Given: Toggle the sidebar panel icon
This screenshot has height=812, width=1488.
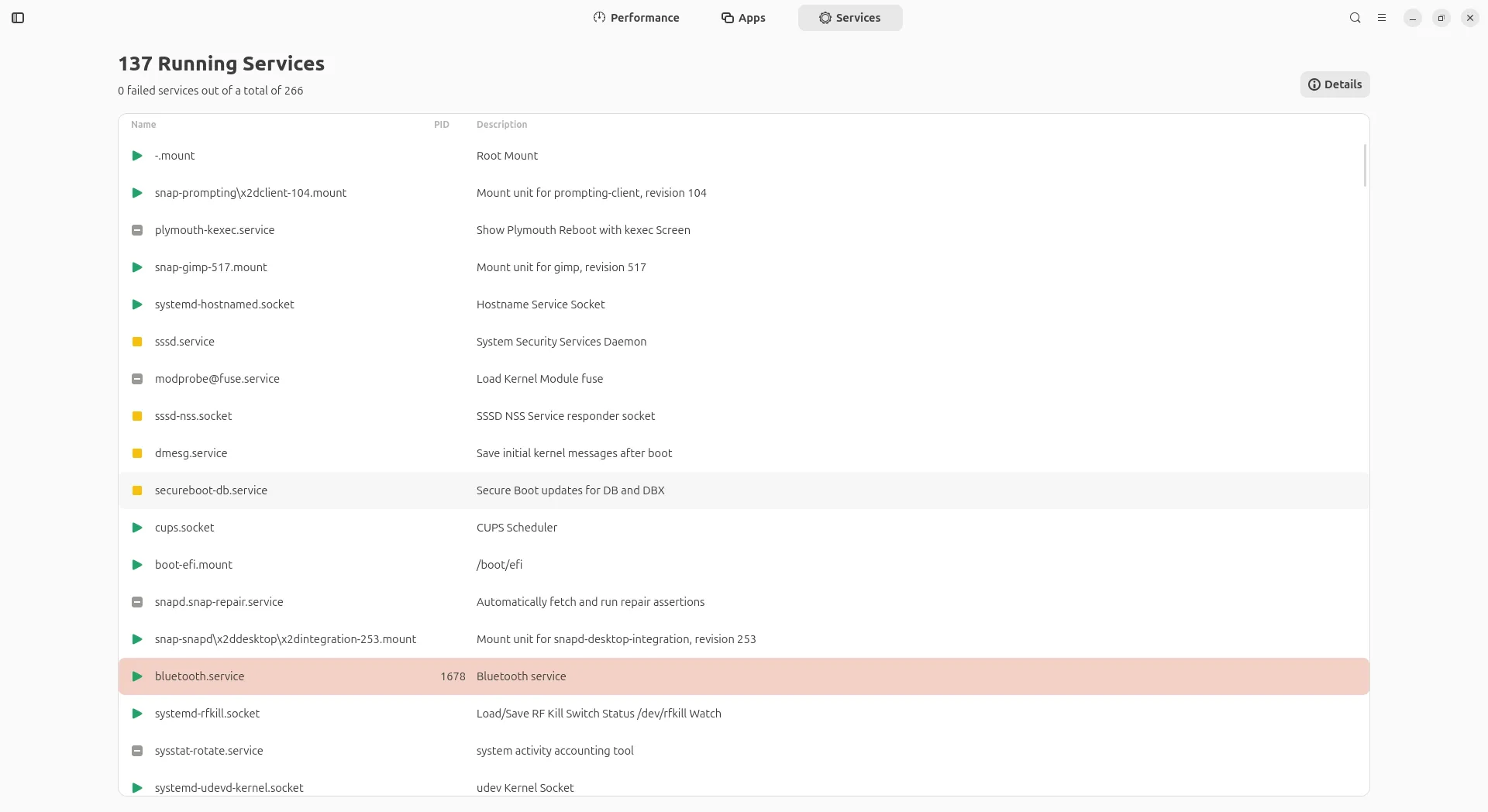Looking at the screenshot, I should tap(18, 18).
